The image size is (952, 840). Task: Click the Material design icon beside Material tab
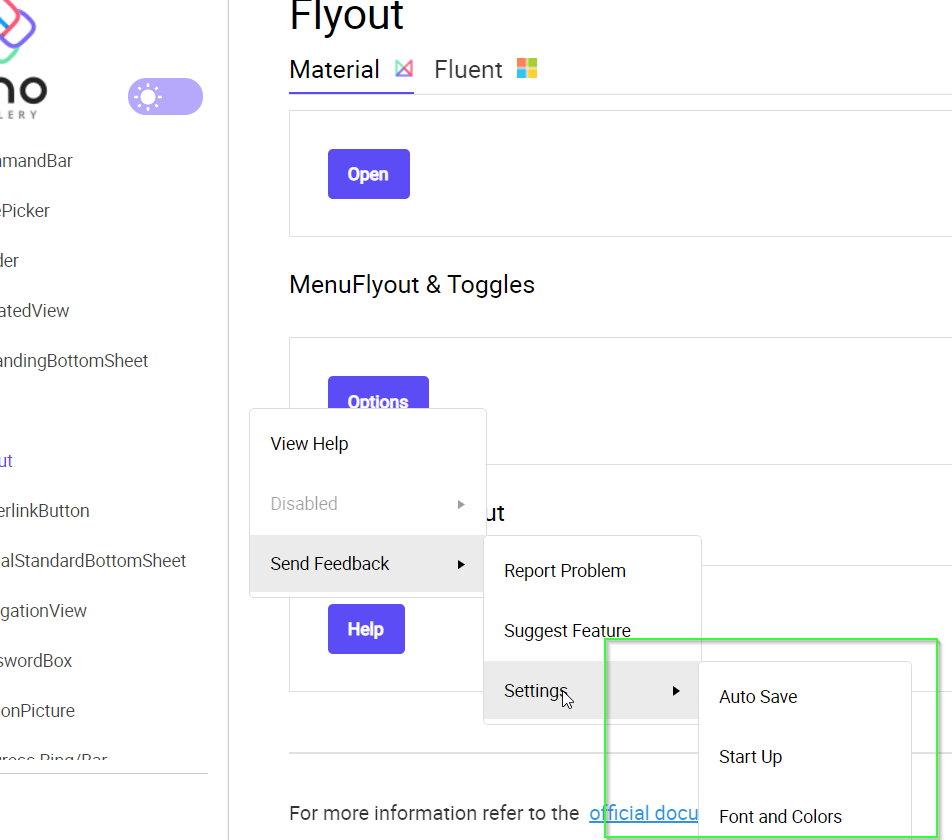(x=404, y=67)
